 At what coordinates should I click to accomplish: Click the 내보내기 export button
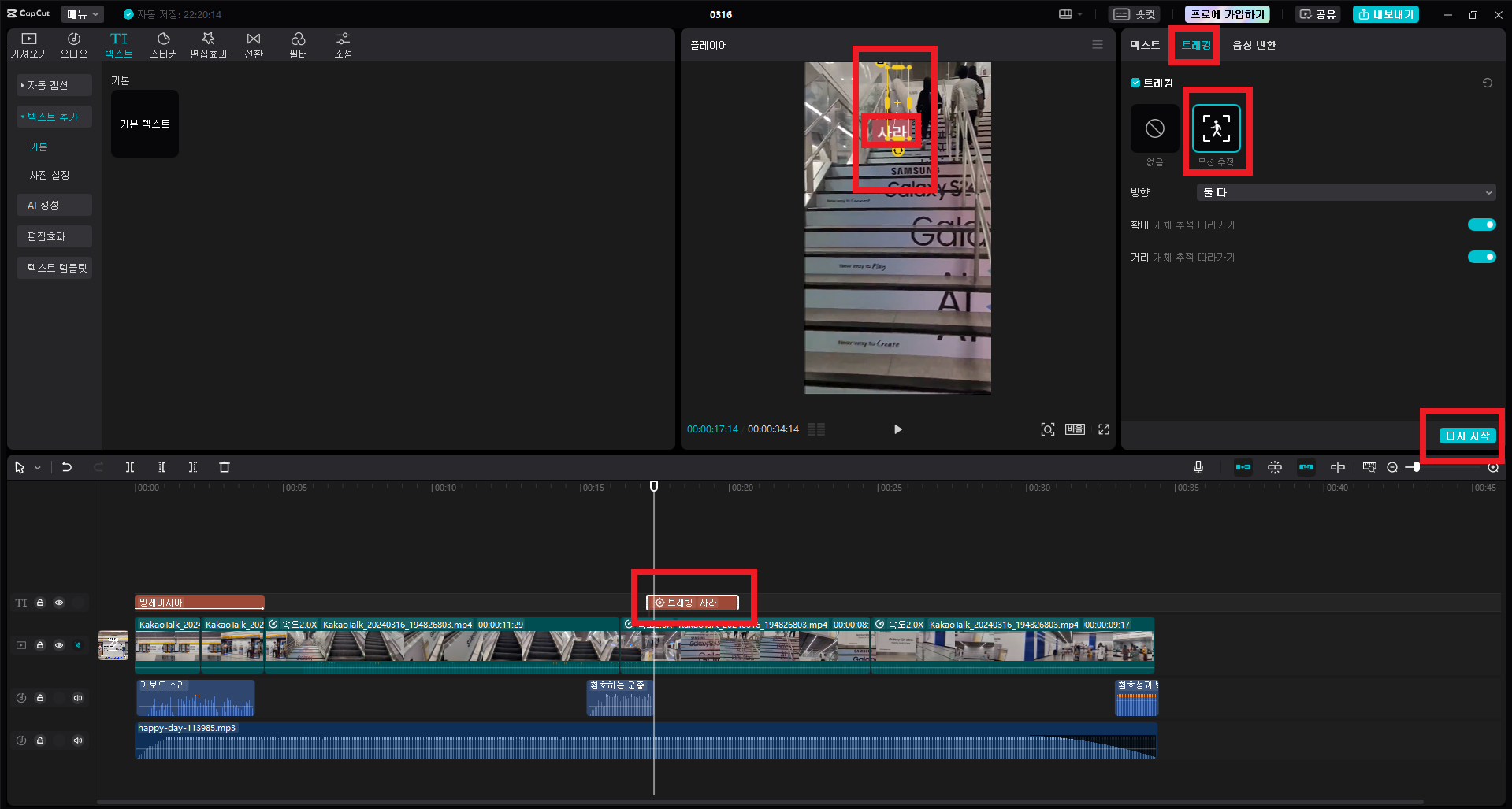click(x=1386, y=14)
